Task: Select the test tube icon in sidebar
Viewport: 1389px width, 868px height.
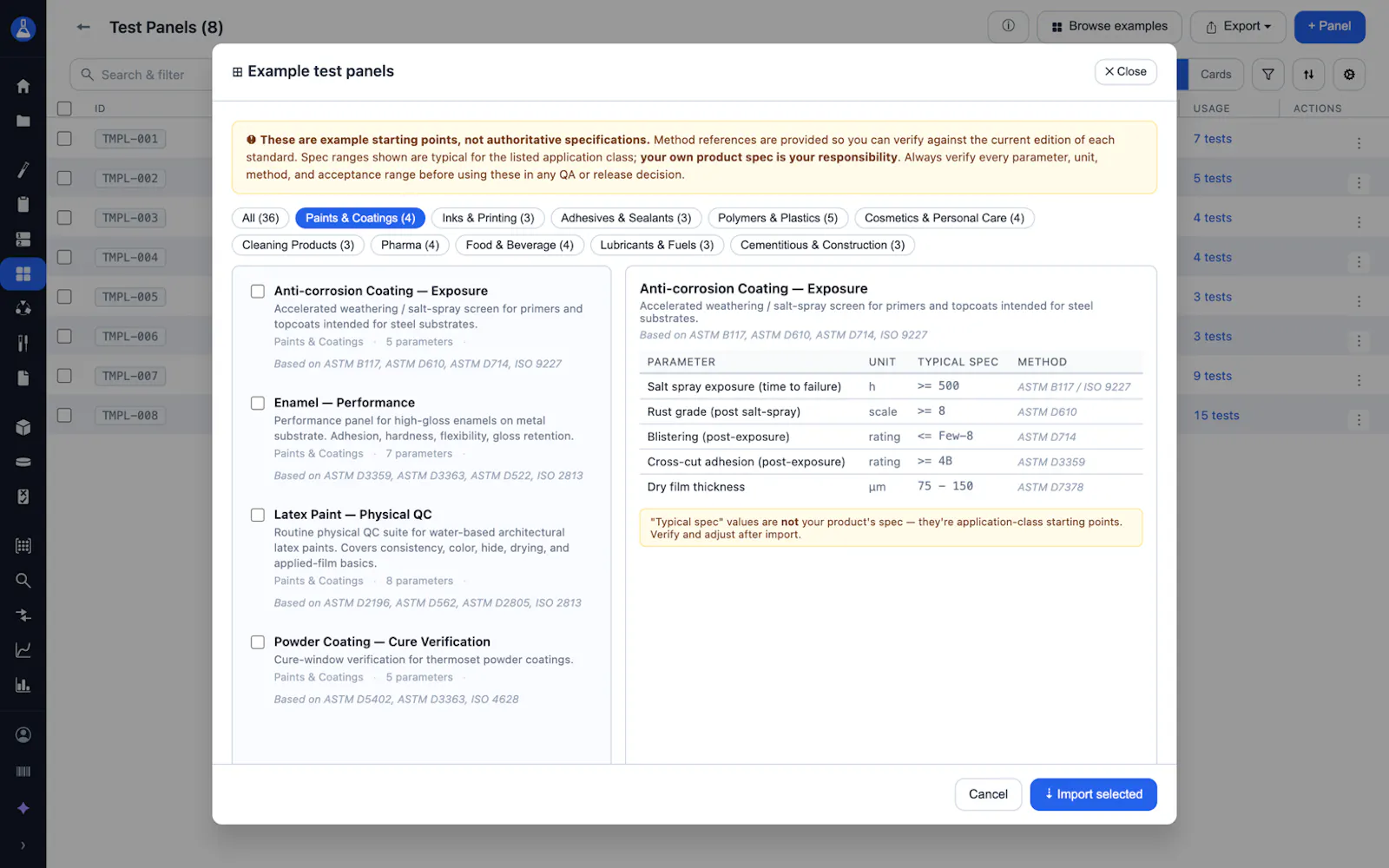Action: click(x=23, y=170)
